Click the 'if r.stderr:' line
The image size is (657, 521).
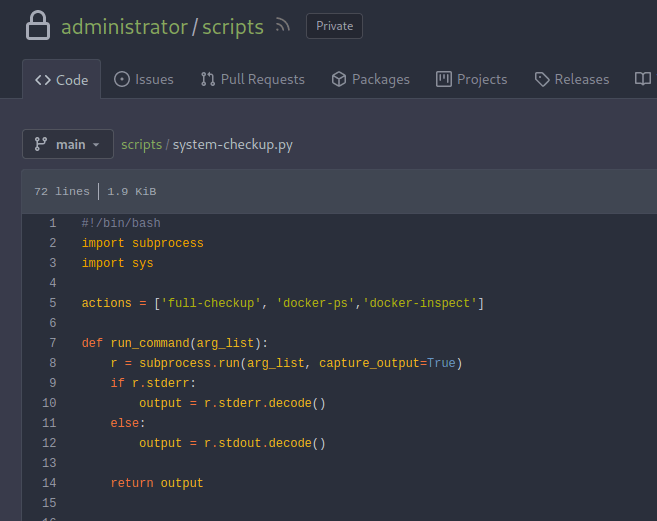click(153, 383)
